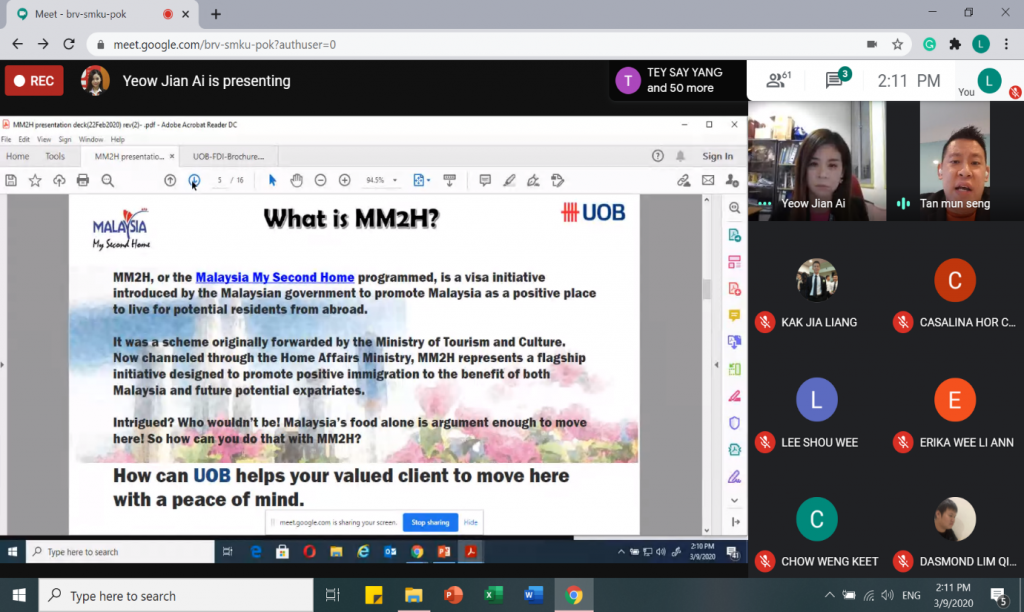This screenshot has width=1024, height=612.
Task: Open the search magnifier at top of right panel
Action: pos(735,208)
